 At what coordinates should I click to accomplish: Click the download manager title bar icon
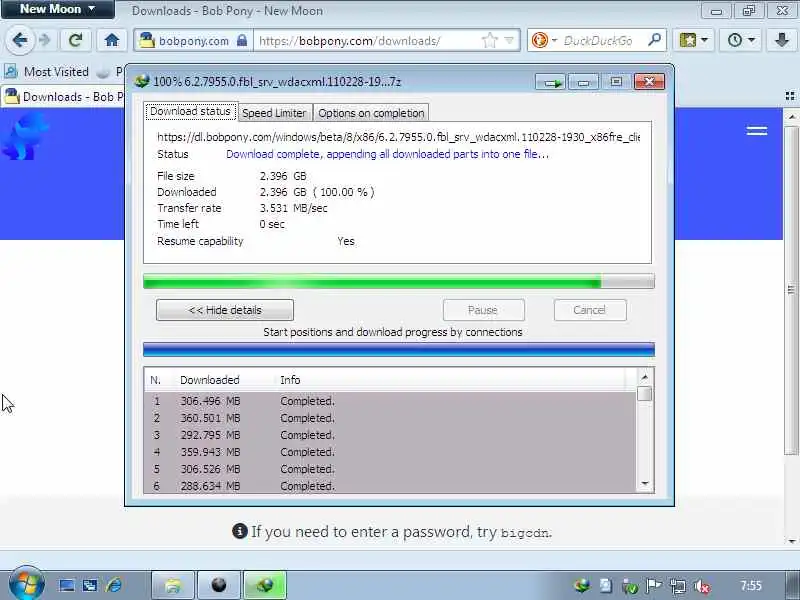coord(142,82)
